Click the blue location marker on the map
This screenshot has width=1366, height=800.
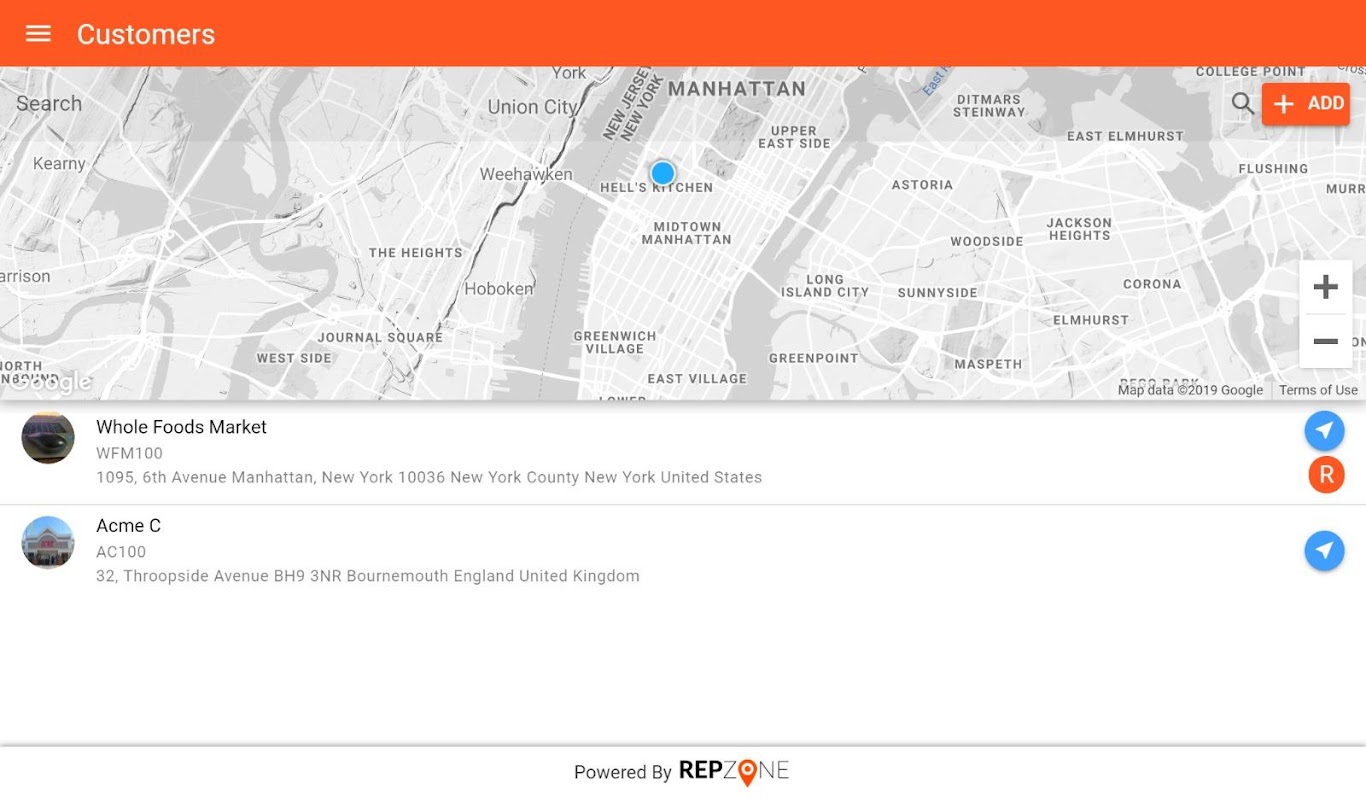coord(663,174)
